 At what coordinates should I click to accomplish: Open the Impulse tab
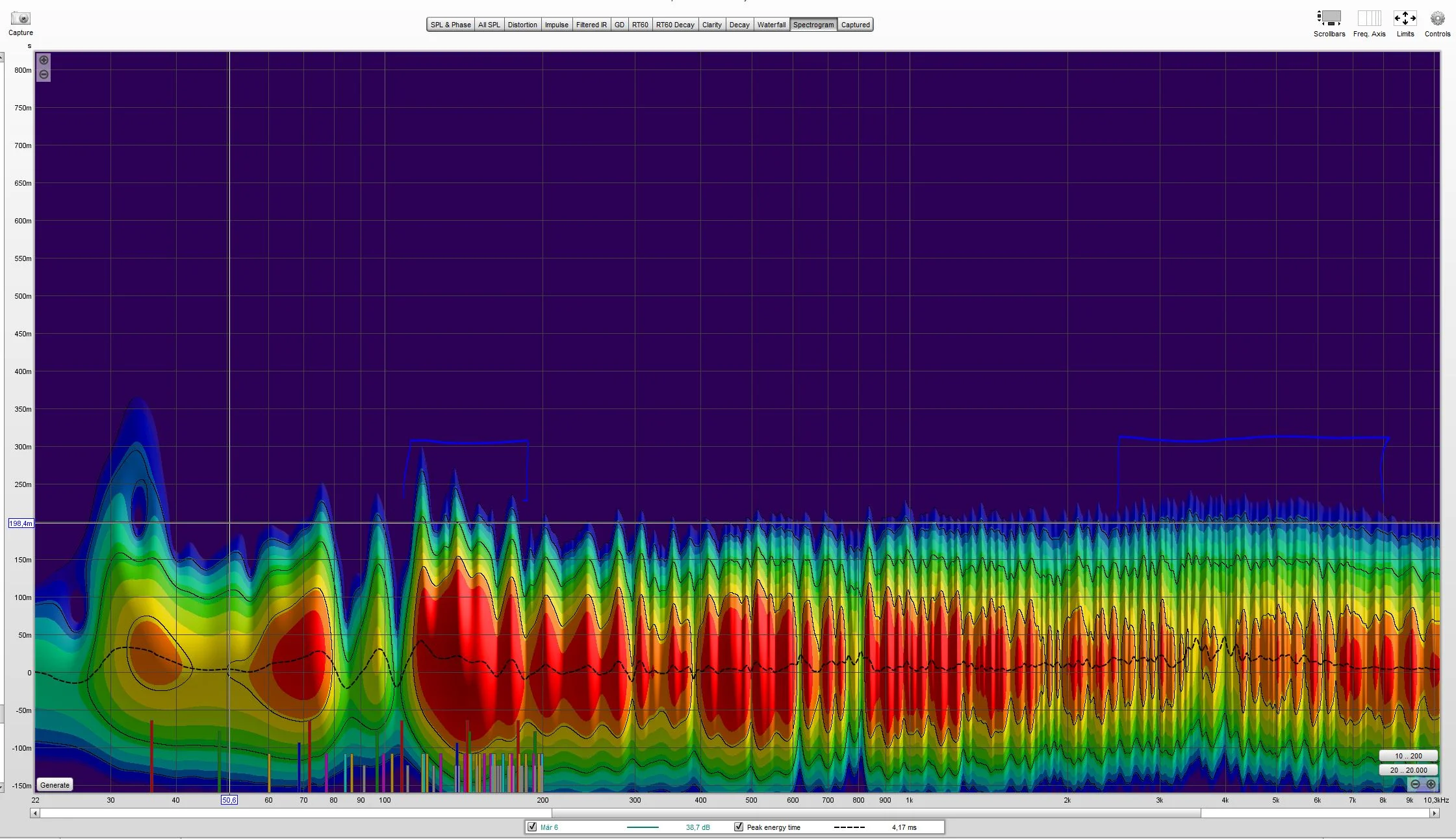556,25
